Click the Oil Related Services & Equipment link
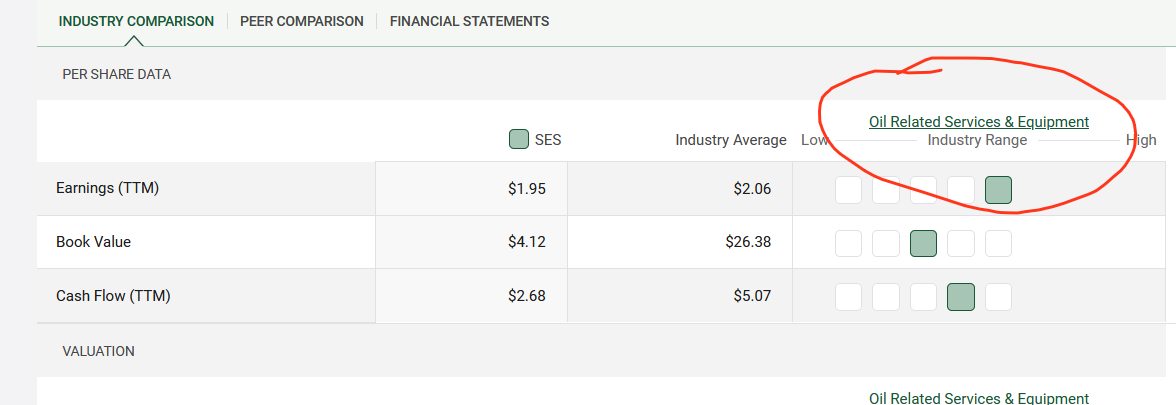 pyautogui.click(x=979, y=122)
